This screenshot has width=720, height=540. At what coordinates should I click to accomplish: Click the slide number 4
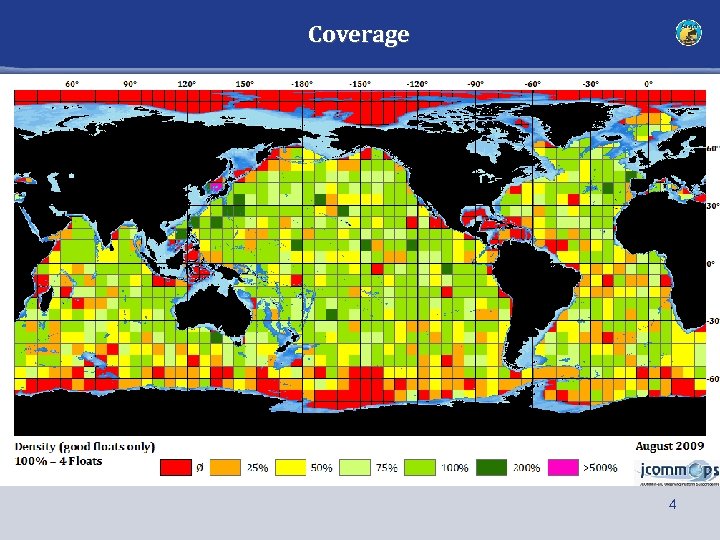(673, 505)
